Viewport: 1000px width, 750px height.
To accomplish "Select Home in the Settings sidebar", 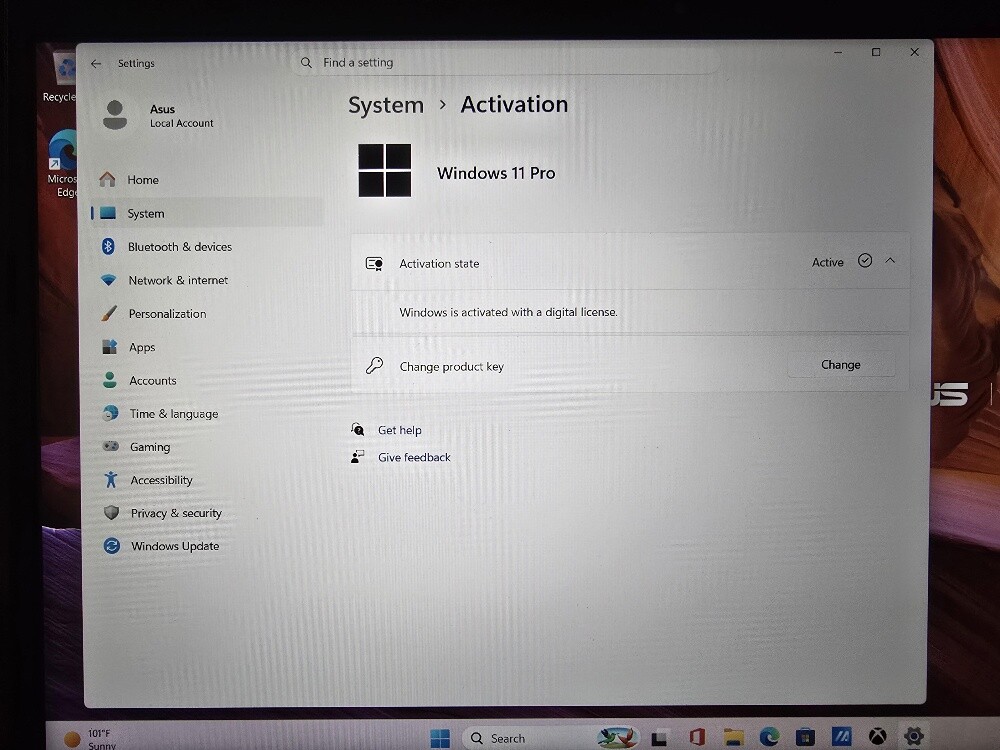I will [x=143, y=180].
